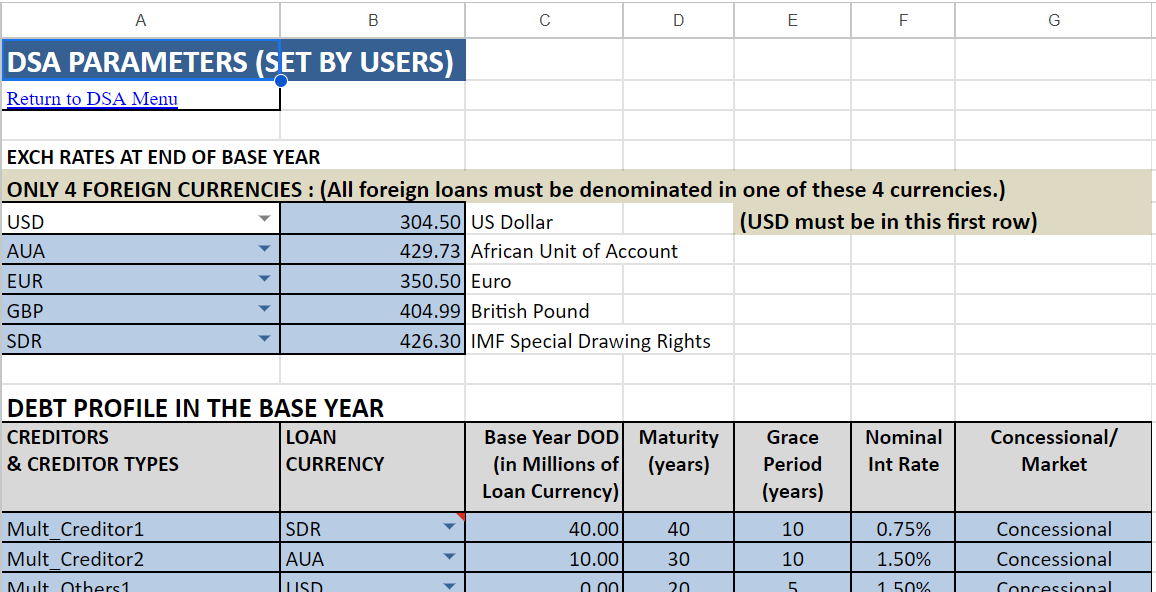Click the 'ONLY 4 FOREIGN CURRENCIES' note
1156x592 pixels.
506,189
